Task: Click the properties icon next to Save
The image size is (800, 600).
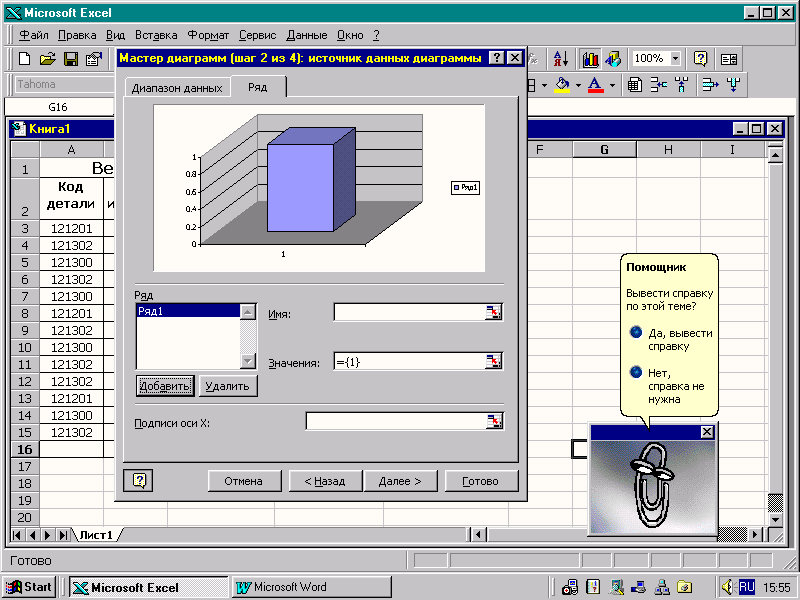Action: [93, 59]
